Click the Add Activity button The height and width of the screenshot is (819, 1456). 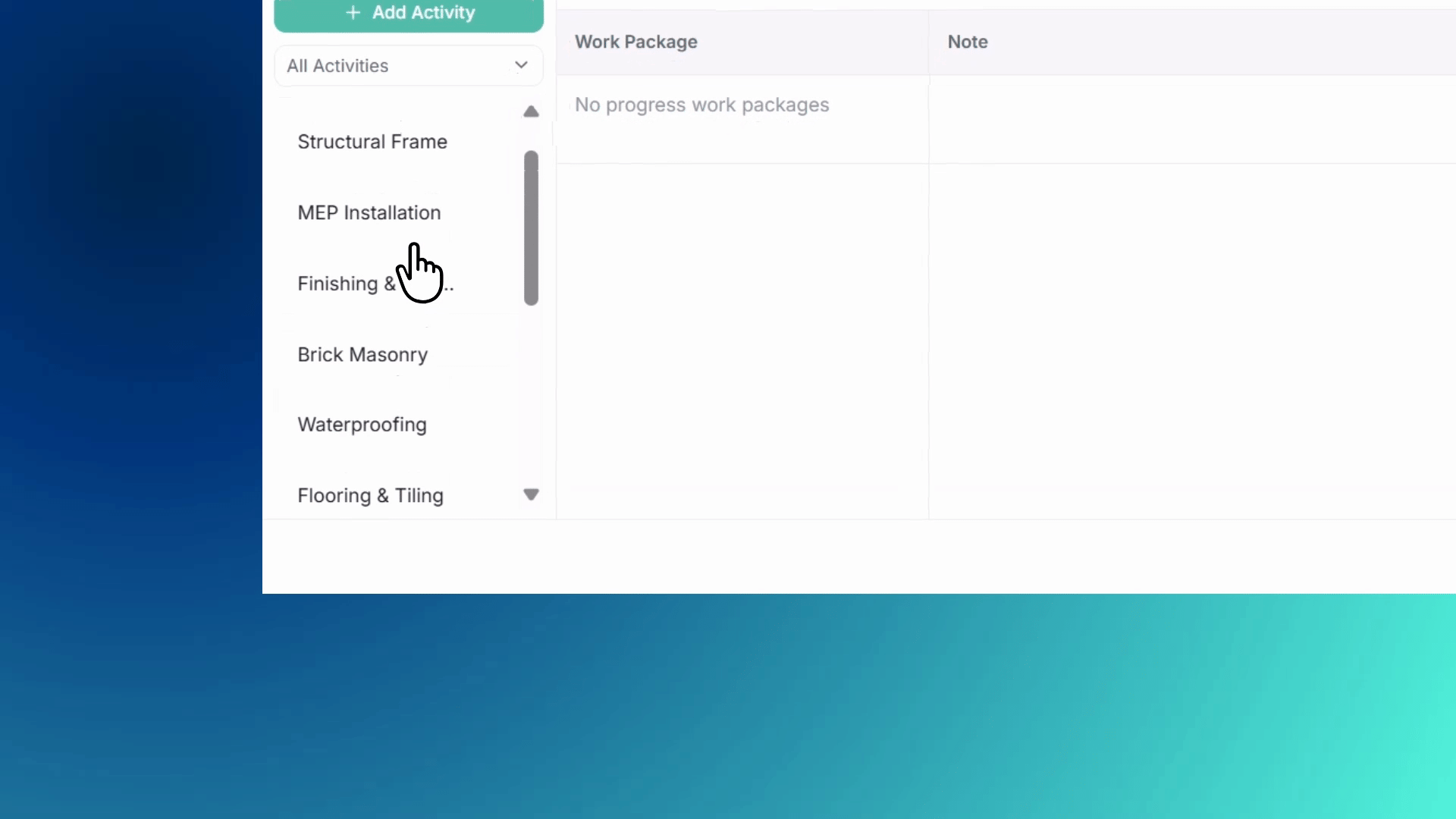pyautogui.click(x=409, y=14)
